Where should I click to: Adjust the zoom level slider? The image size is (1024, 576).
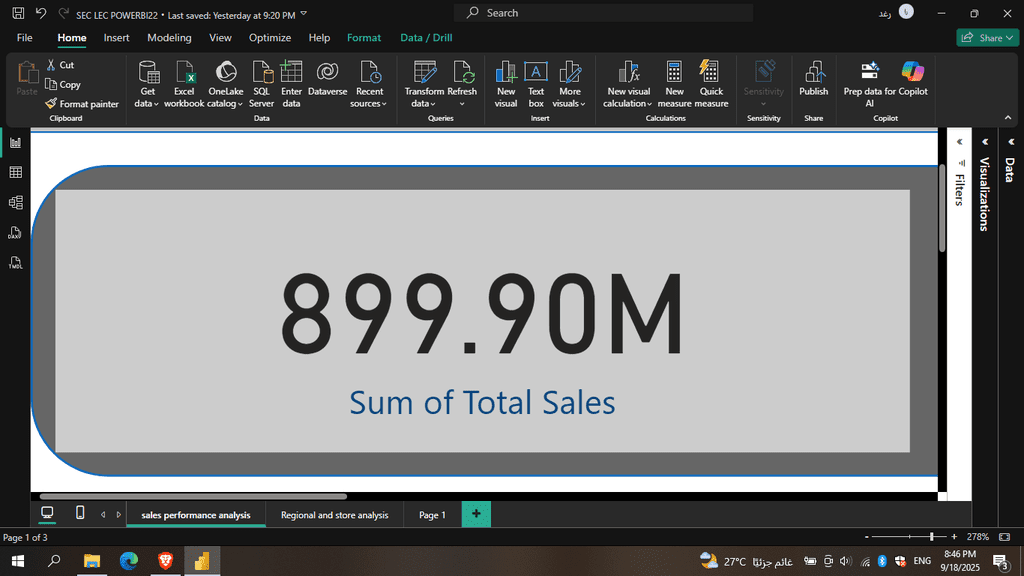point(931,537)
